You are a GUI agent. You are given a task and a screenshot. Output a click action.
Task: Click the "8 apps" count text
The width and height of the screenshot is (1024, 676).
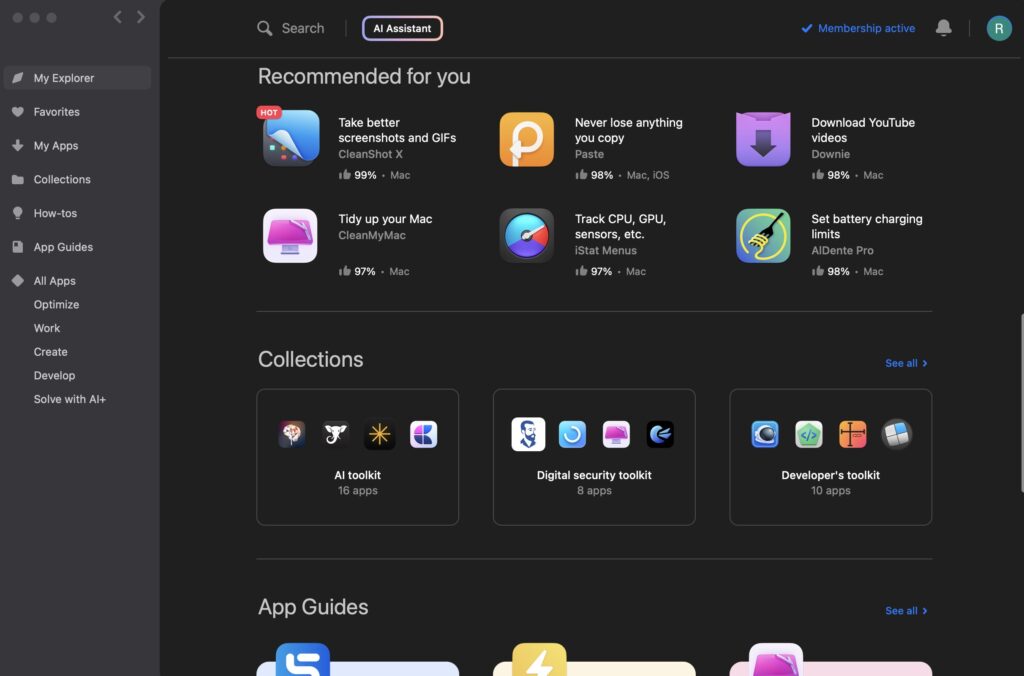click(594, 491)
